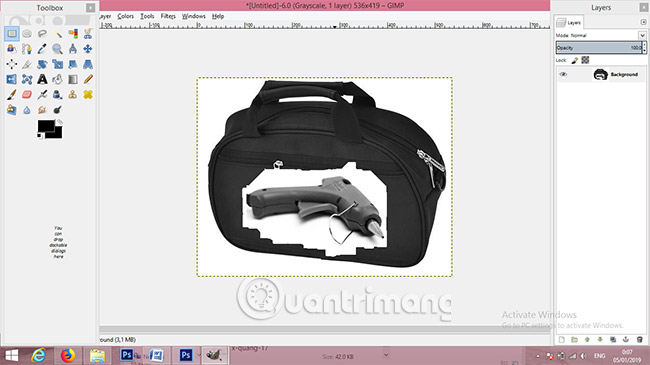650x365 pixels.
Task: Toggle lock alpha channel checkerboard icon
Action: point(585,60)
